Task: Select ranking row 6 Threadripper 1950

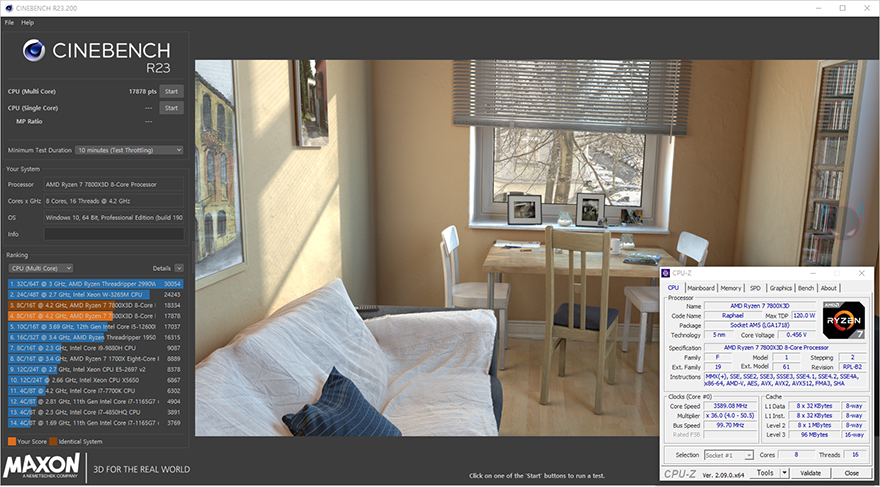Action: [x=95, y=337]
